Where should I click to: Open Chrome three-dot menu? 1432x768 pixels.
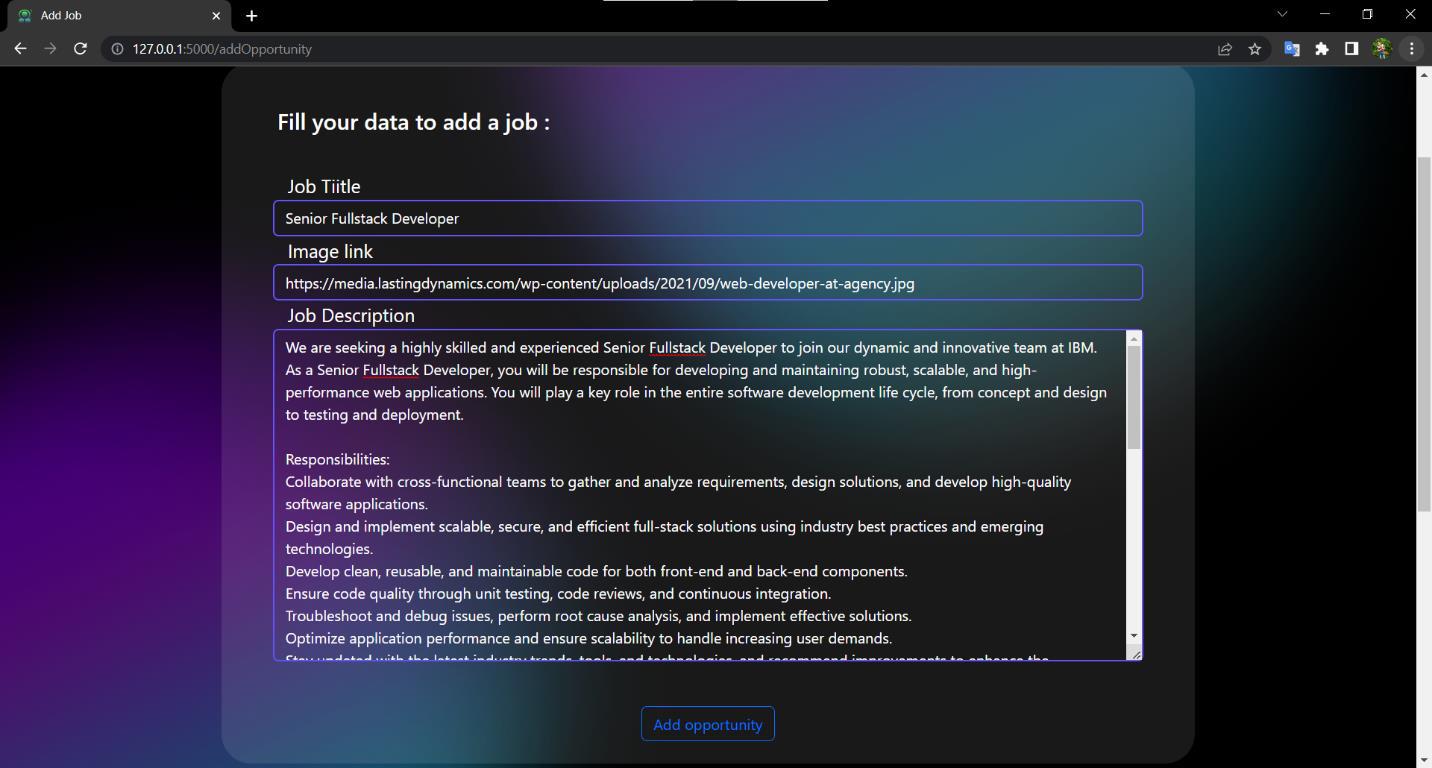(1412, 48)
